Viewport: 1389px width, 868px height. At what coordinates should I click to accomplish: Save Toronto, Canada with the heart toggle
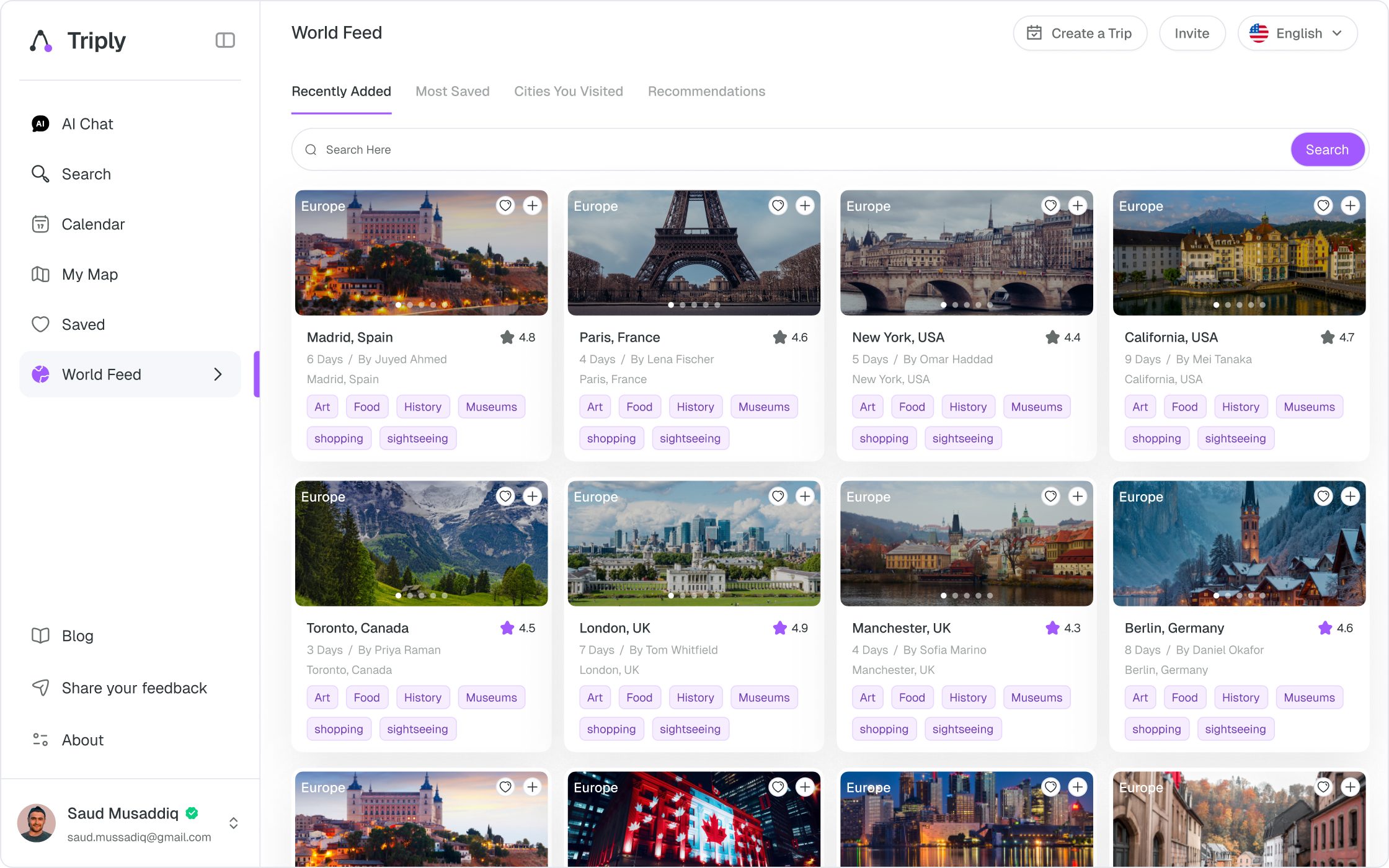point(505,496)
